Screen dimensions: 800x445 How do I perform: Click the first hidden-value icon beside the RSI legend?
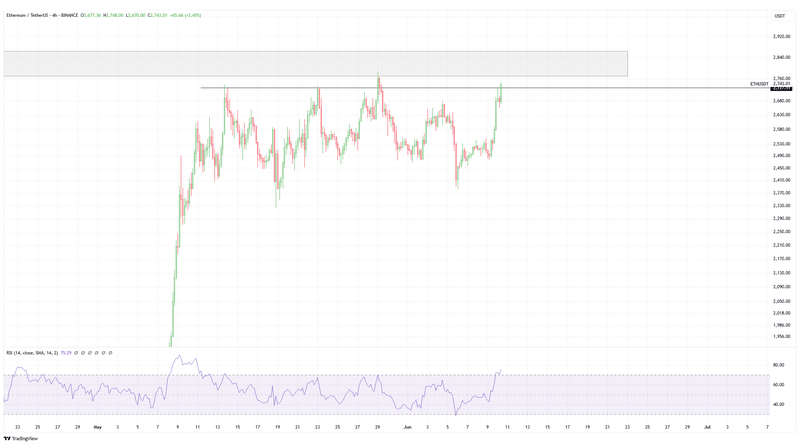76,353
